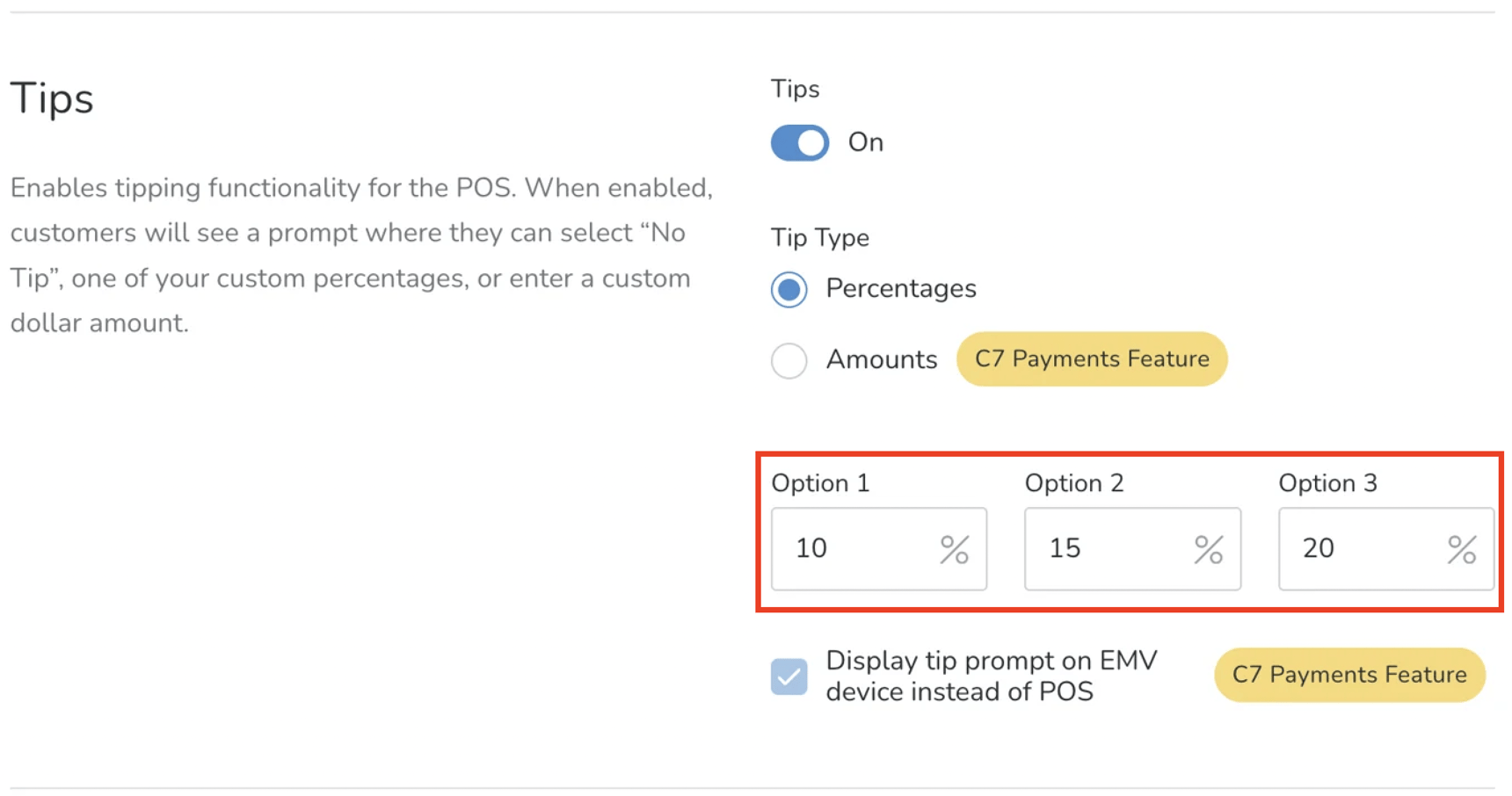Image resolution: width=1512 pixels, height=796 pixels.
Task: Click the Tip Type label
Action: tap(819, 238)
